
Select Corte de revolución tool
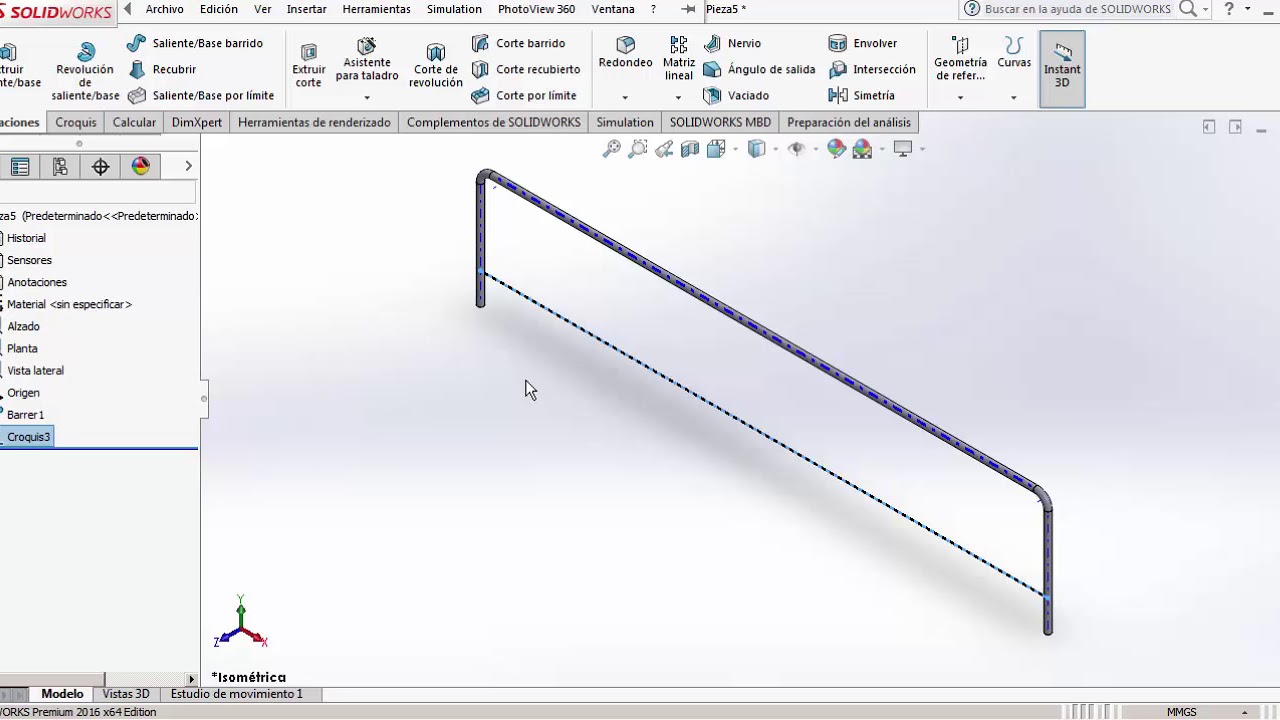[x=435, y=66]
